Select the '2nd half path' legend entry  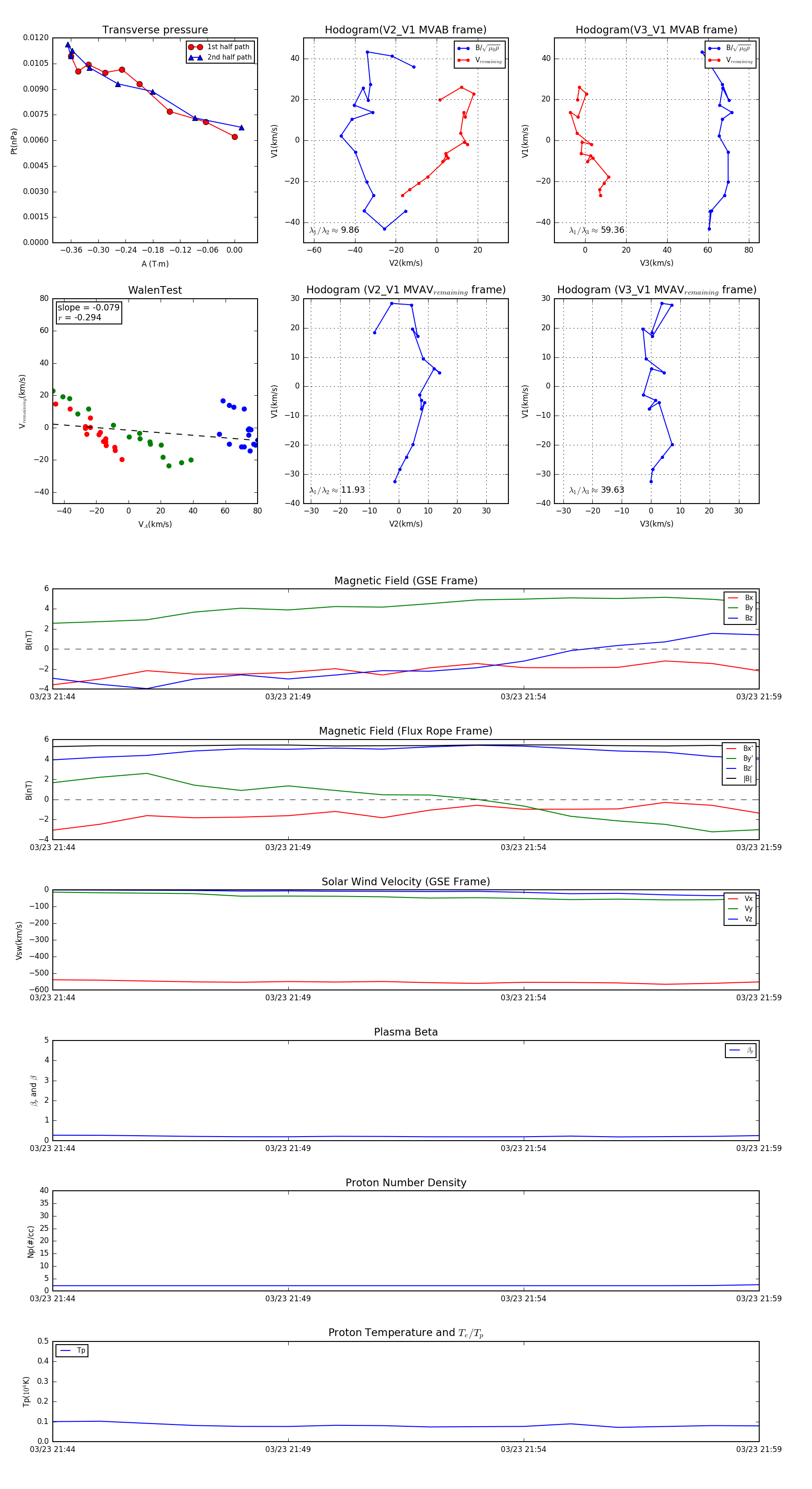220,57
